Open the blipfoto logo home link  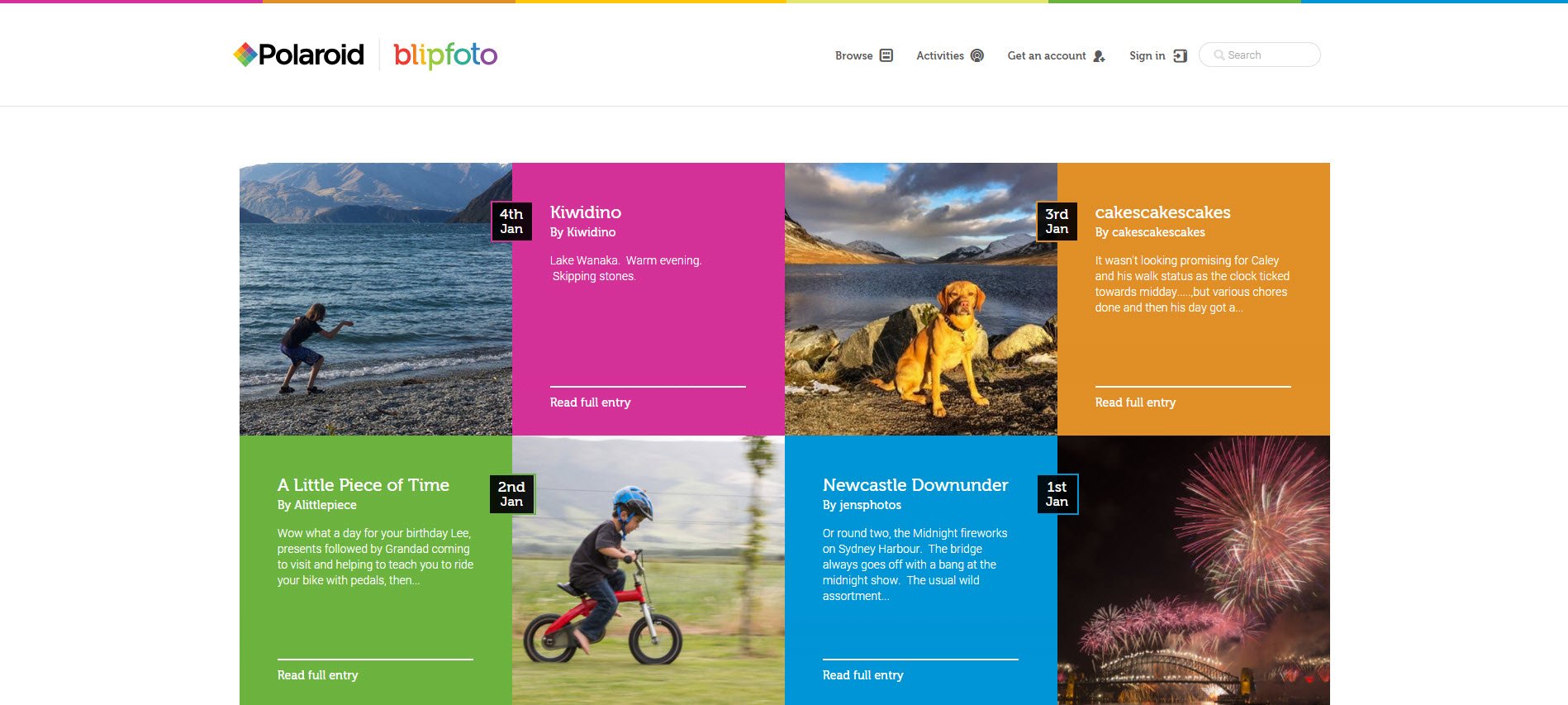tap(445, 55)
